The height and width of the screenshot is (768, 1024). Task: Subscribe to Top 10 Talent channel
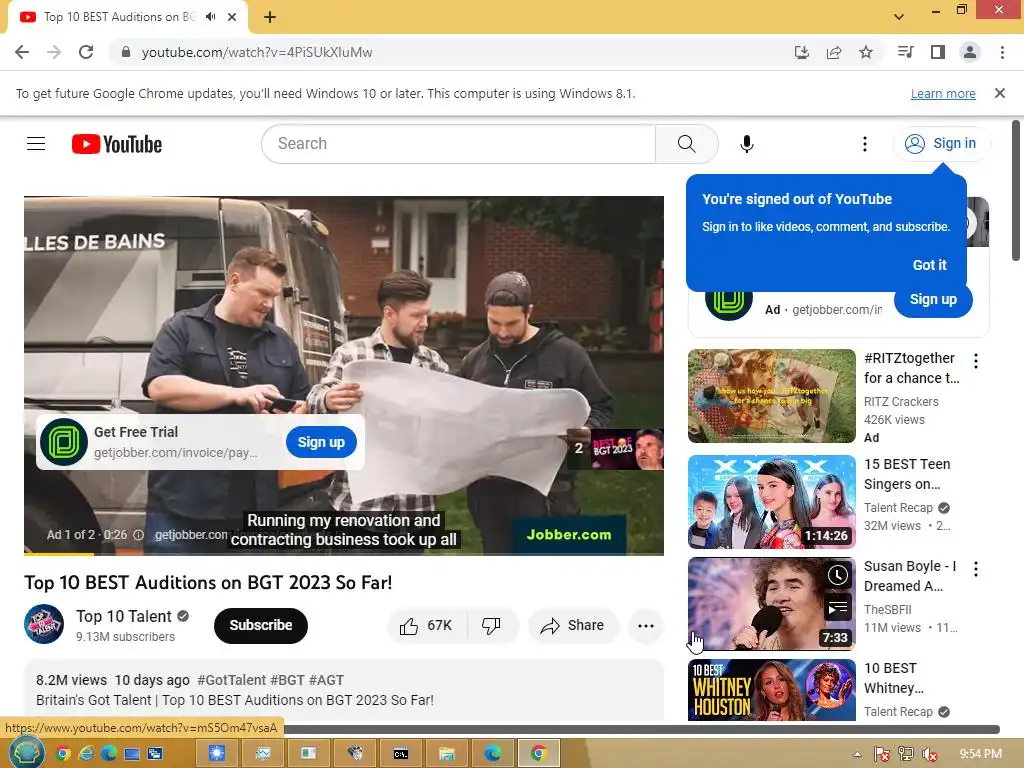tap(261, 626)
